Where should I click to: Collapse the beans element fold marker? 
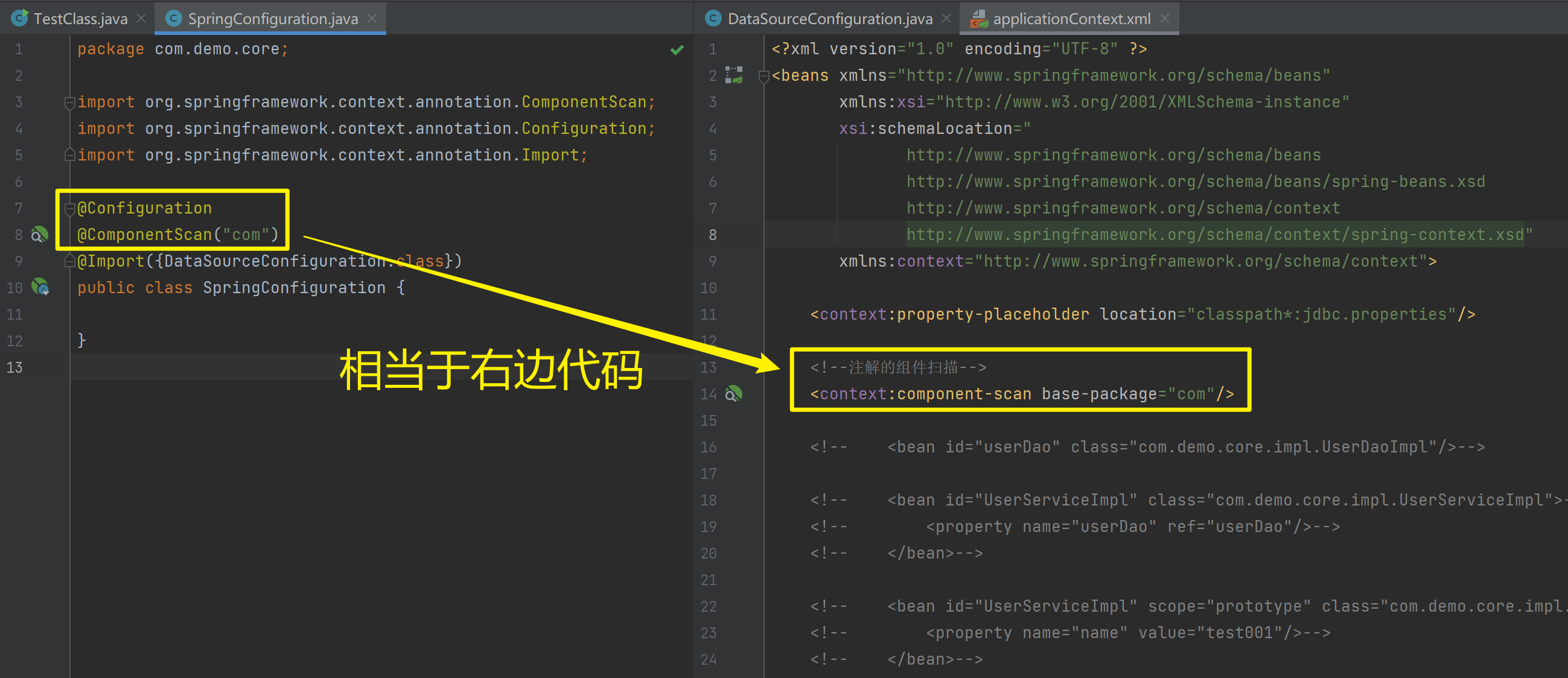[x=764, y=76]
